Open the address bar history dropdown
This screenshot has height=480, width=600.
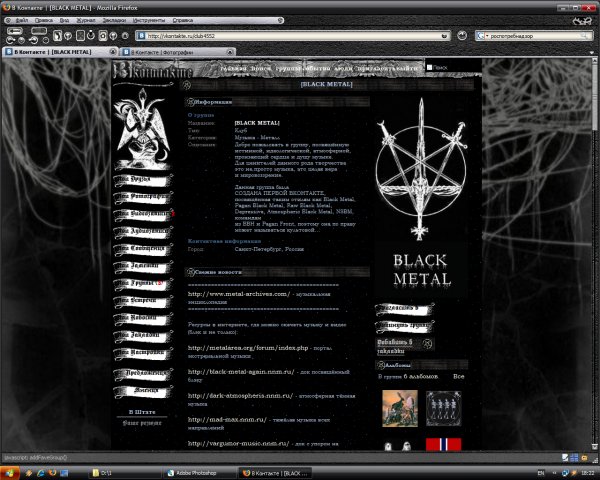pos(444,36)
